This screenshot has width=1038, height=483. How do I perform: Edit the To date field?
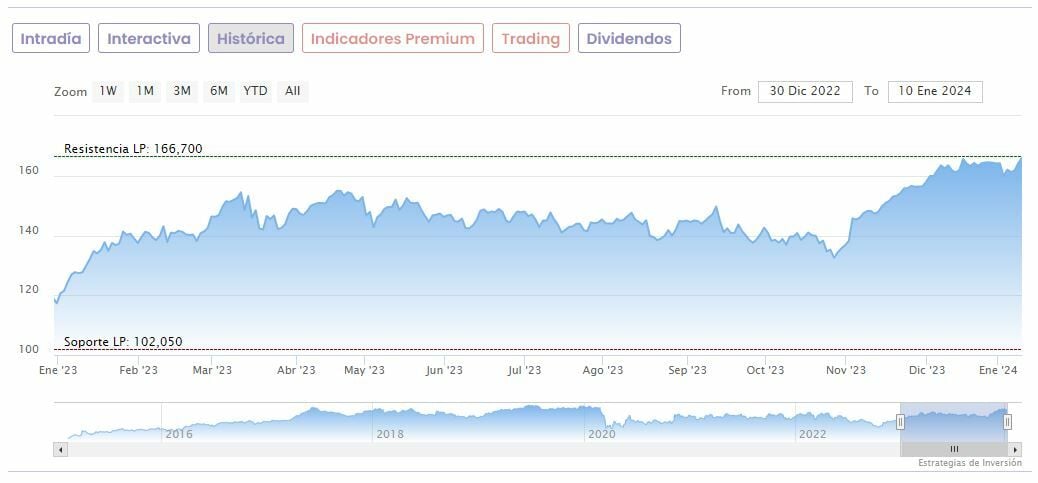[935, 91]
